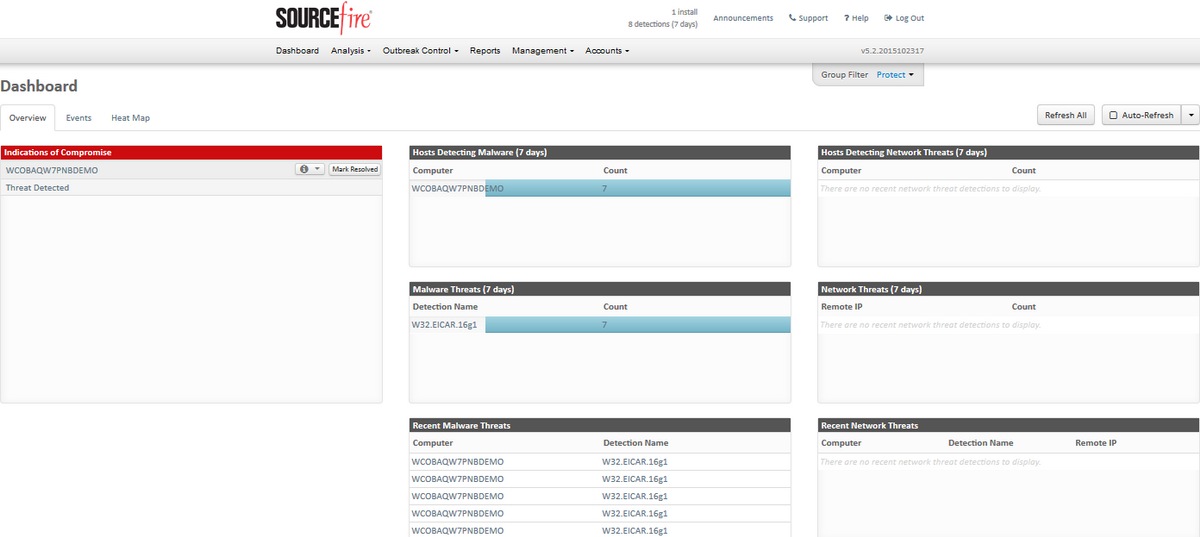This screenshot has height=537, width=1200.
Task: Click the Hosts Detecting Malware (7 days) header
Action: point(600,152)
